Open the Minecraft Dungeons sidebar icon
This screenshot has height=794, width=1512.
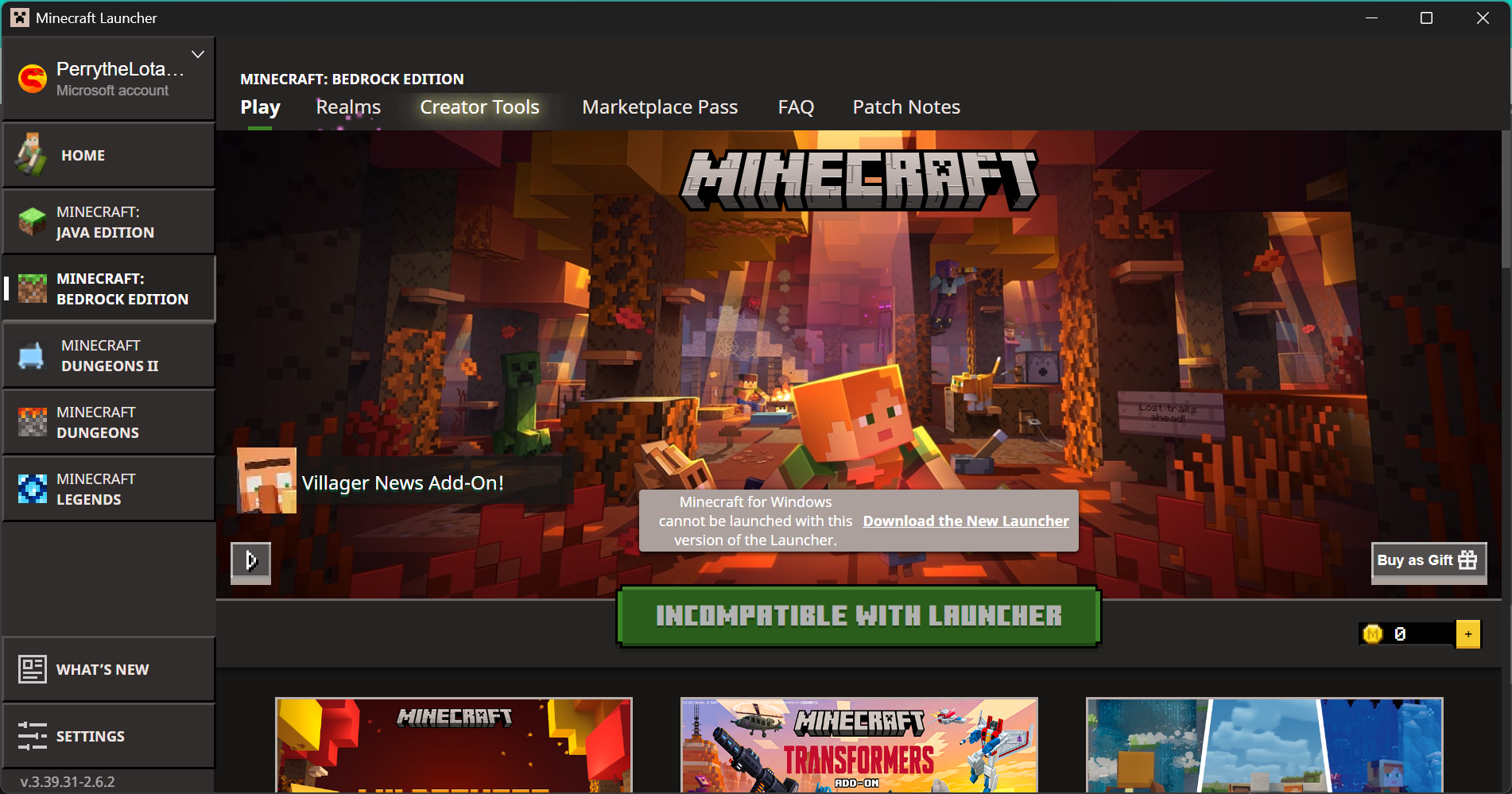[x=33, y=422]
